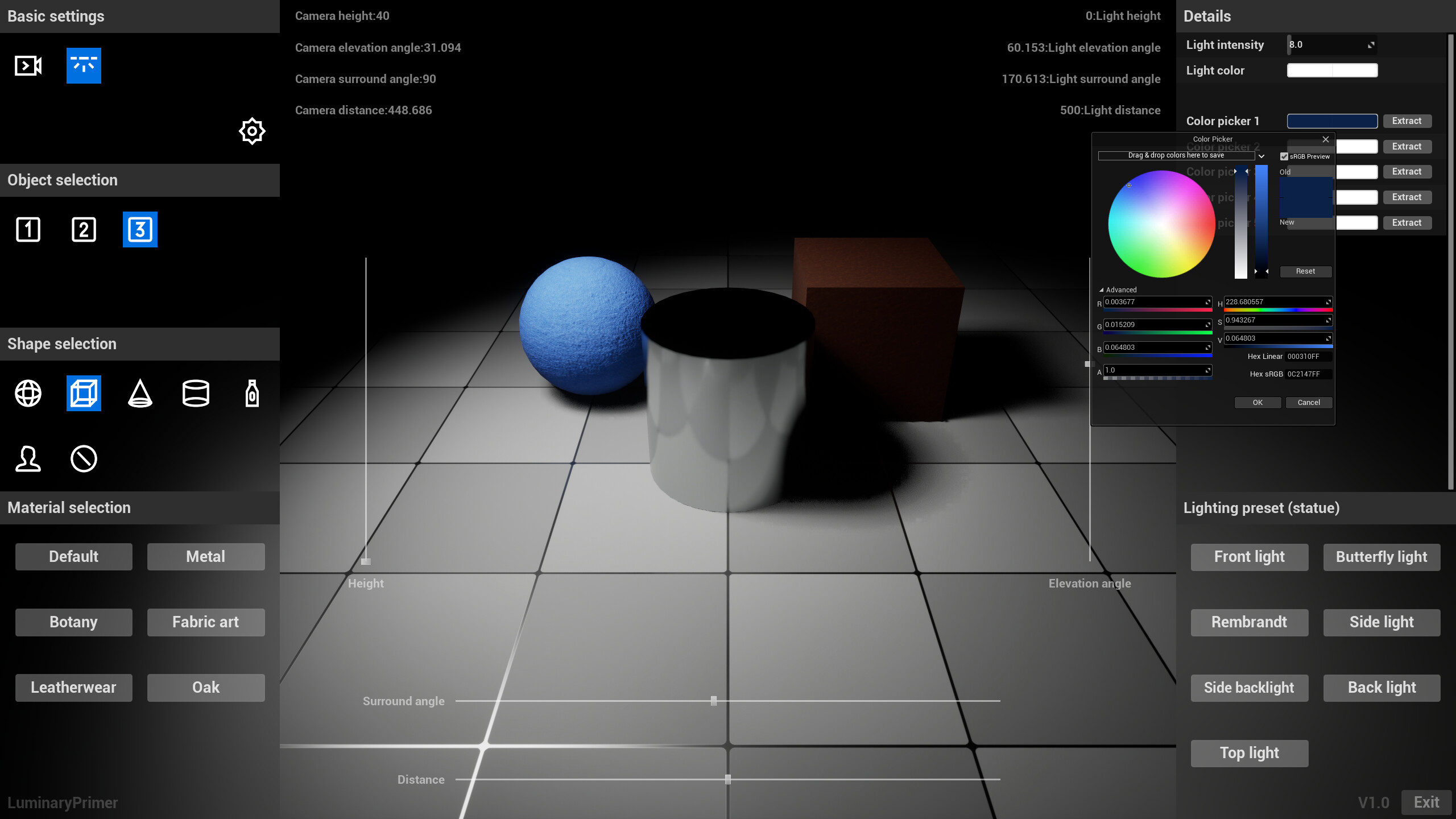The width and height of the screenshot is (1456, 819).
Task: Apply the Rembrandt lighting preset
Action: (x=1250, y=622)
